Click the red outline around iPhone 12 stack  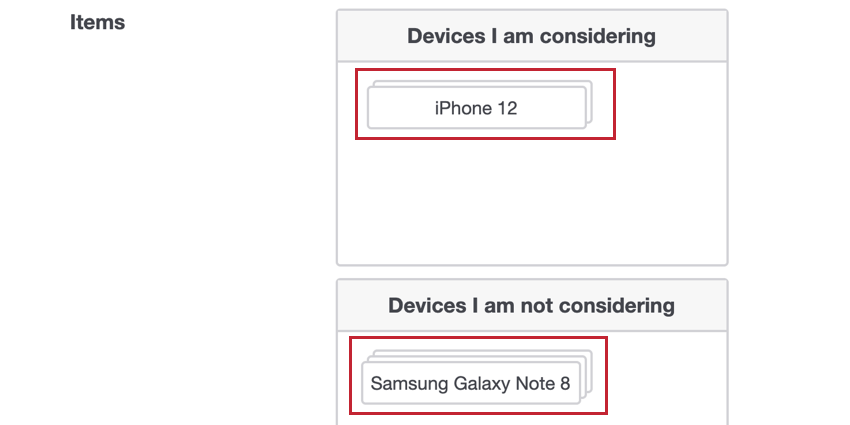click(485, 69)
